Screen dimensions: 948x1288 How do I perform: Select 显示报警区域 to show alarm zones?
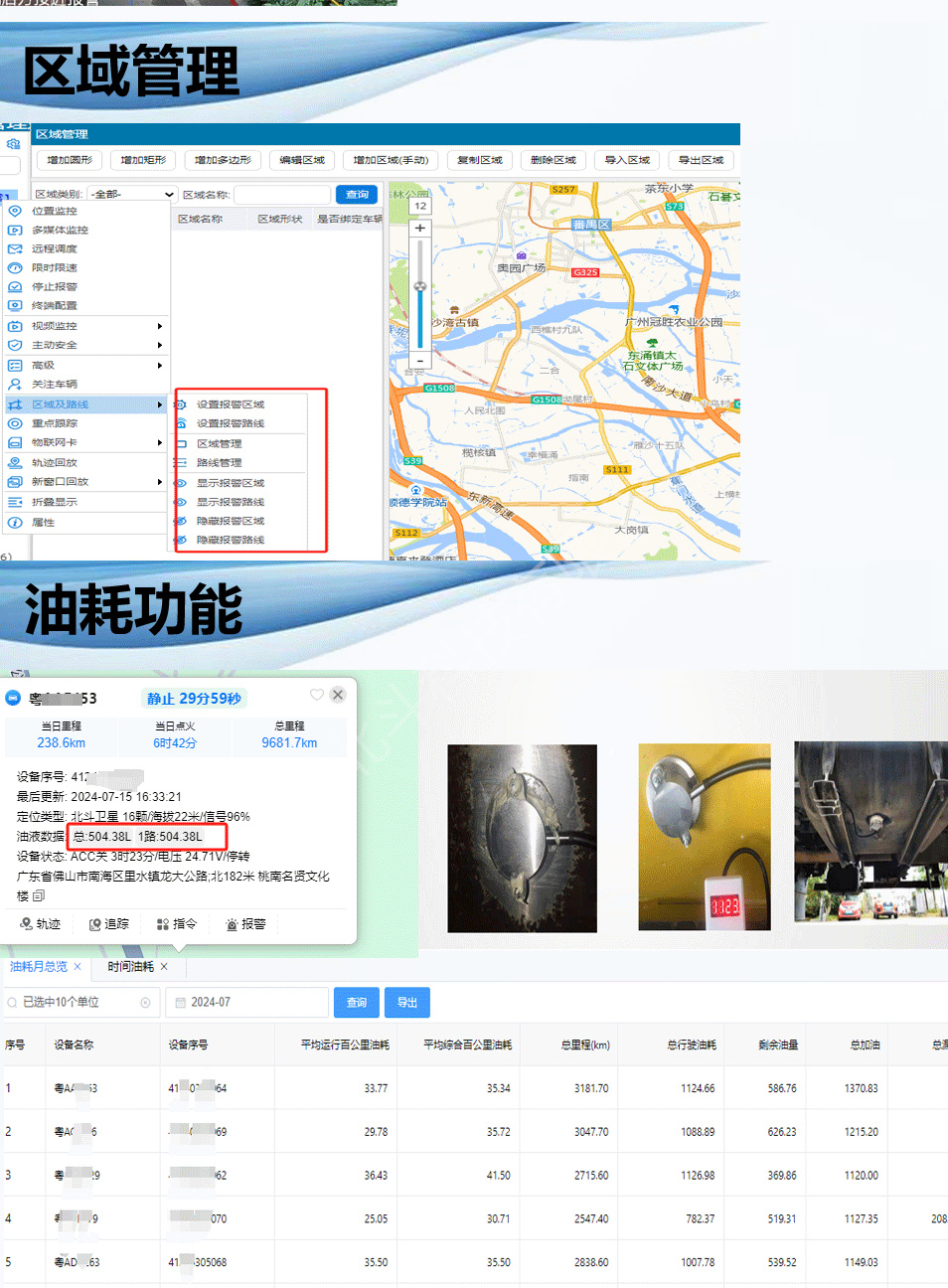click(x=230, y=483)
